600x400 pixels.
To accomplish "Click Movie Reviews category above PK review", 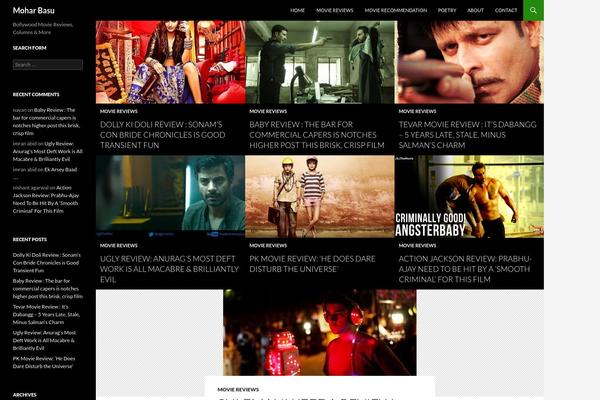I will (268, 246).
